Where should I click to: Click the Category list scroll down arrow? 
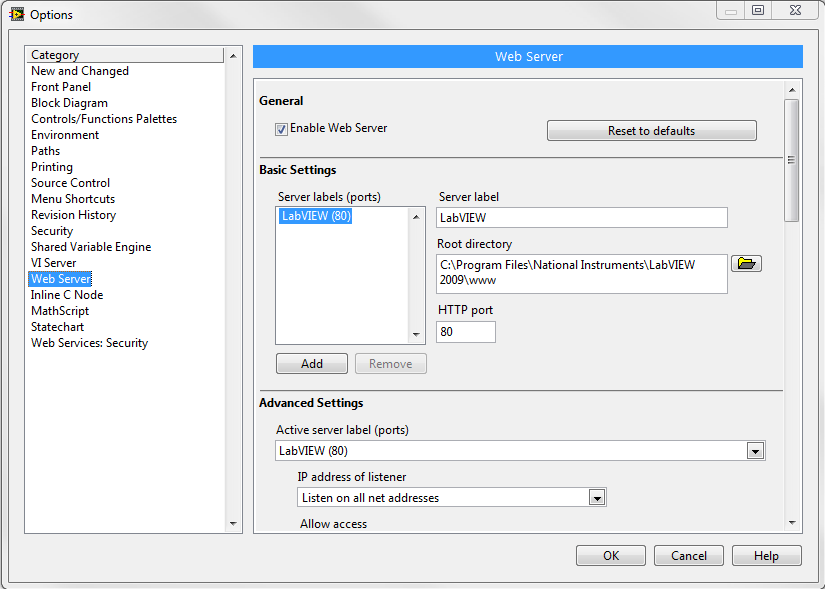(234, 523)
